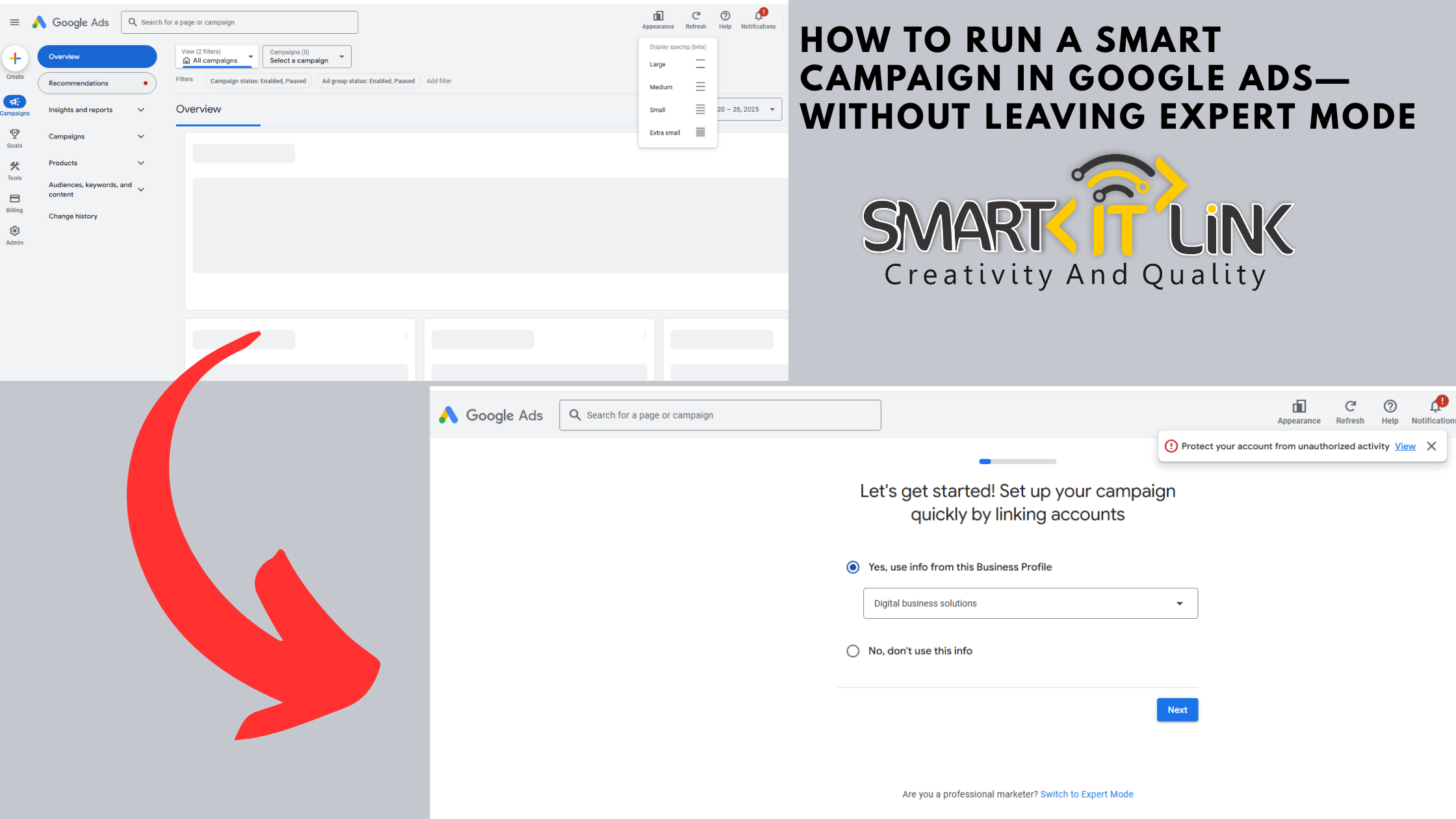Open Admin gear icon
The width and height of the screenshot is (1456, 819).
(x=14, y=231)
